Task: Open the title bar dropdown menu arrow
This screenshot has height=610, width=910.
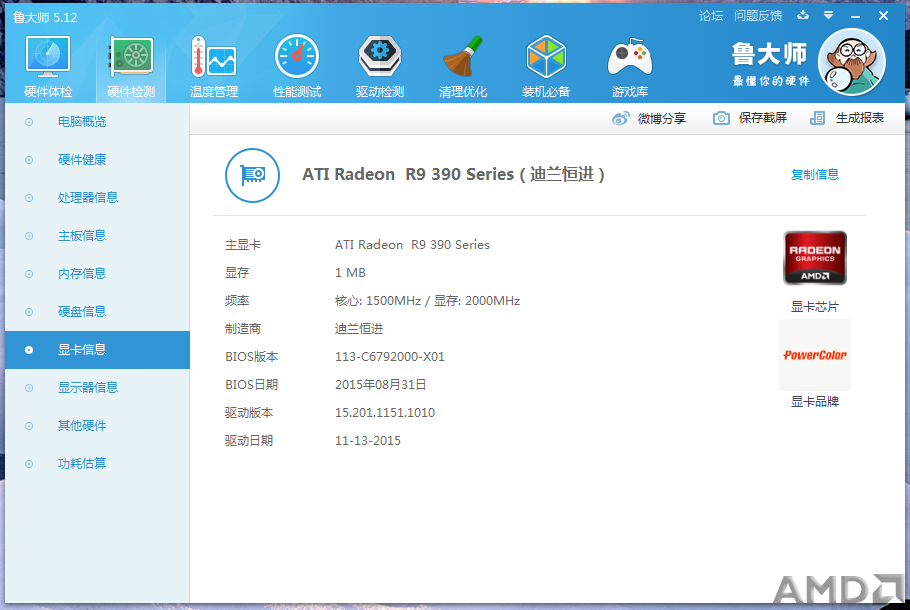Action: click(x=829, y=15)
